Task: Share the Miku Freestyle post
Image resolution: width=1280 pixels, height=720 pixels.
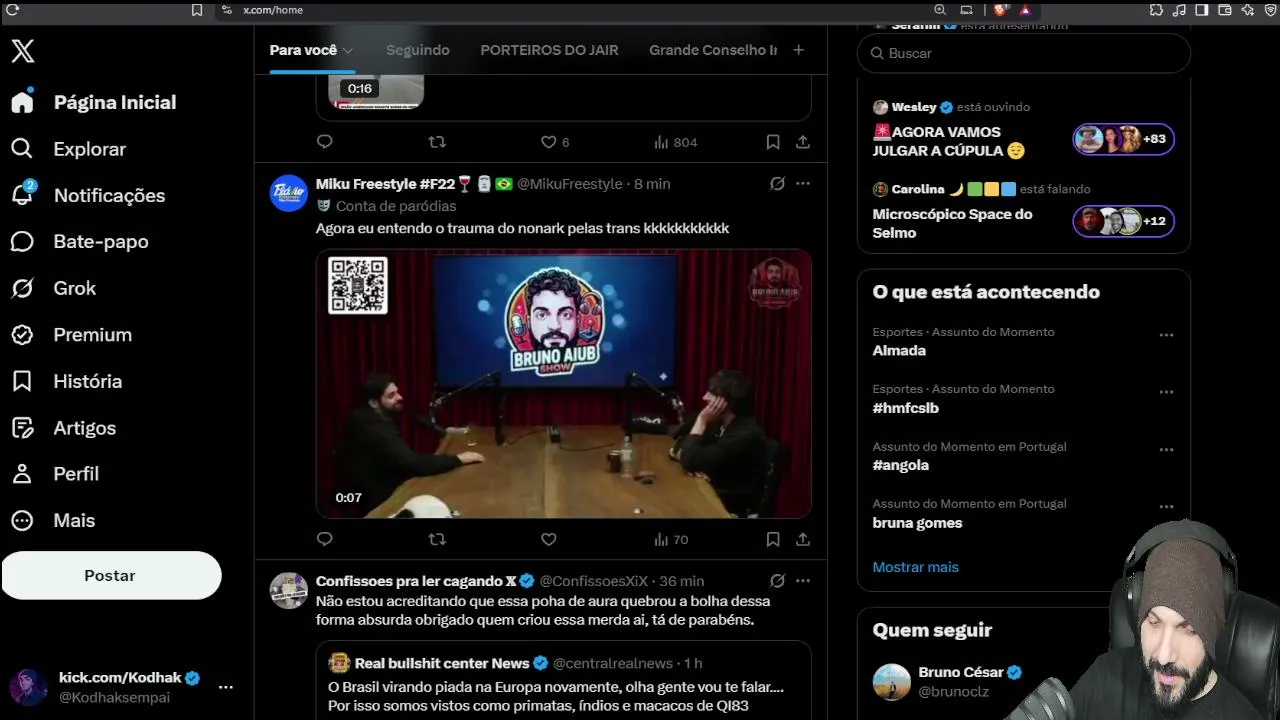Action: (802, 539)
